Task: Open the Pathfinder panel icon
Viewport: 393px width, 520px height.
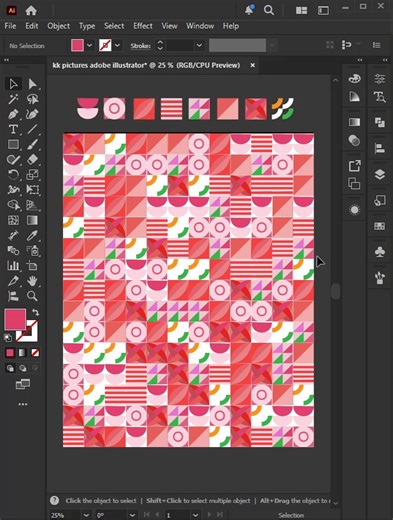Action: [380, 122]
